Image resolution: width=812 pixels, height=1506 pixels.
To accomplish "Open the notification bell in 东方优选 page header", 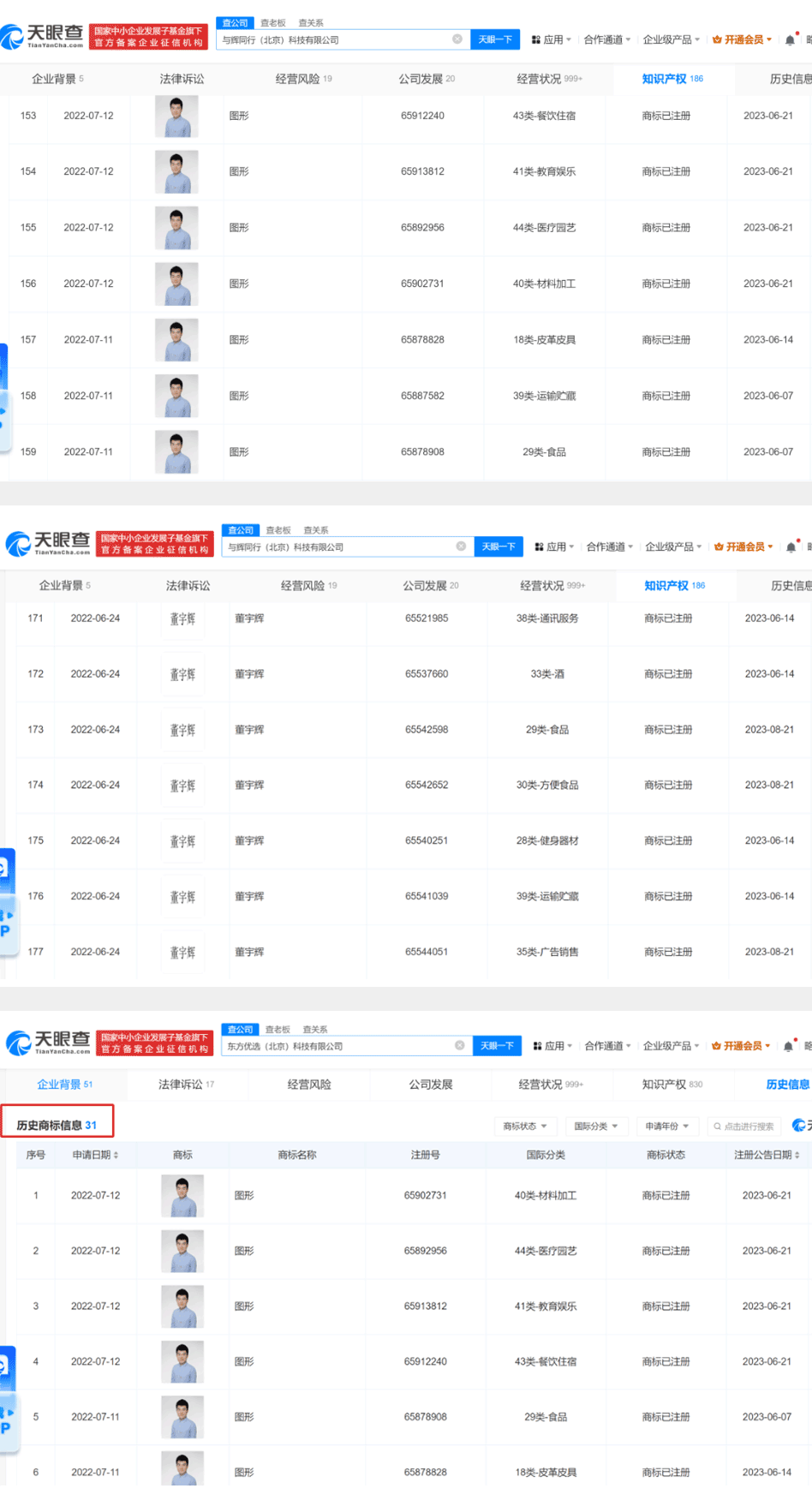I will point(788,1046).
